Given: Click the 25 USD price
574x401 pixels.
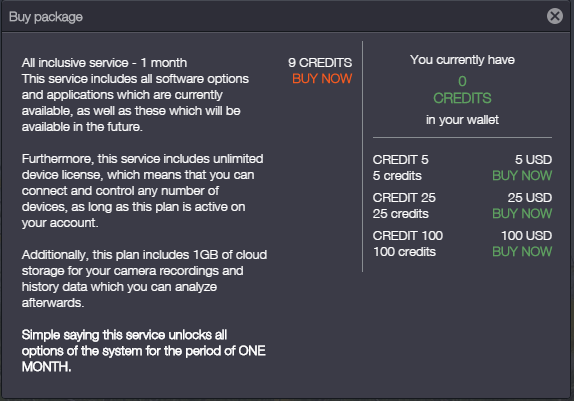Looking at the screenshot, I should coord(530,198).
